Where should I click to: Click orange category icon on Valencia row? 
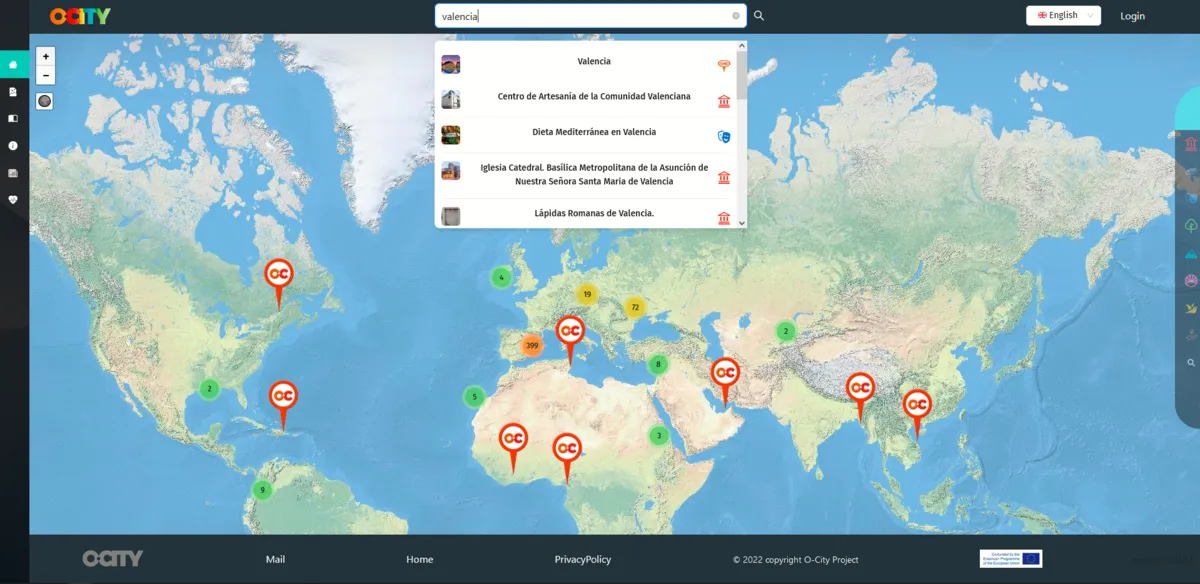point(724,65)
